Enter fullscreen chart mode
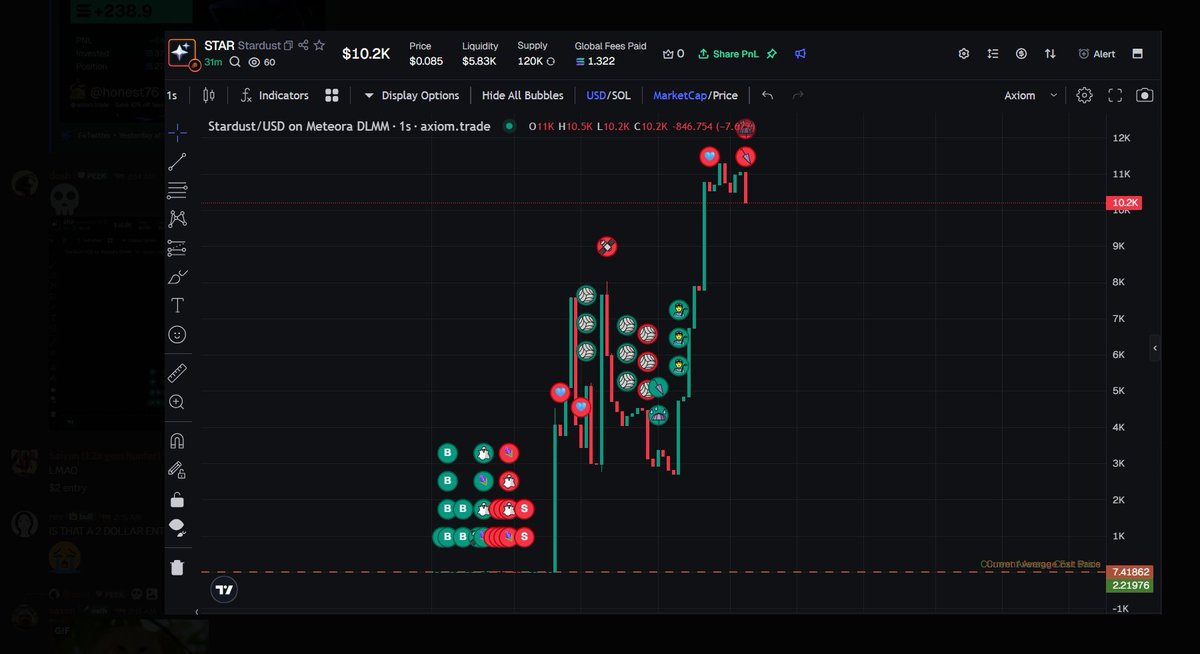Image resolution: width=1200 pixels, height=654 pixels. [x=1115, y=95]
